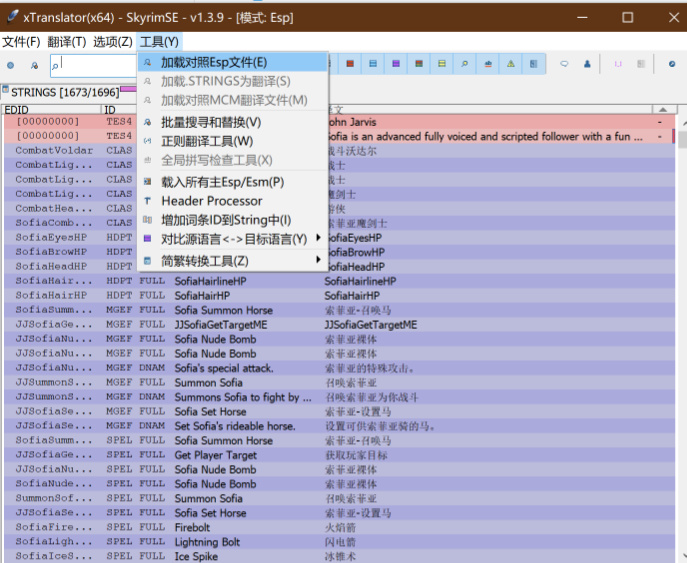687x563 pixels.
Task: Choose 批量搜寻和替换(V) menu entry
Action: 233,122
